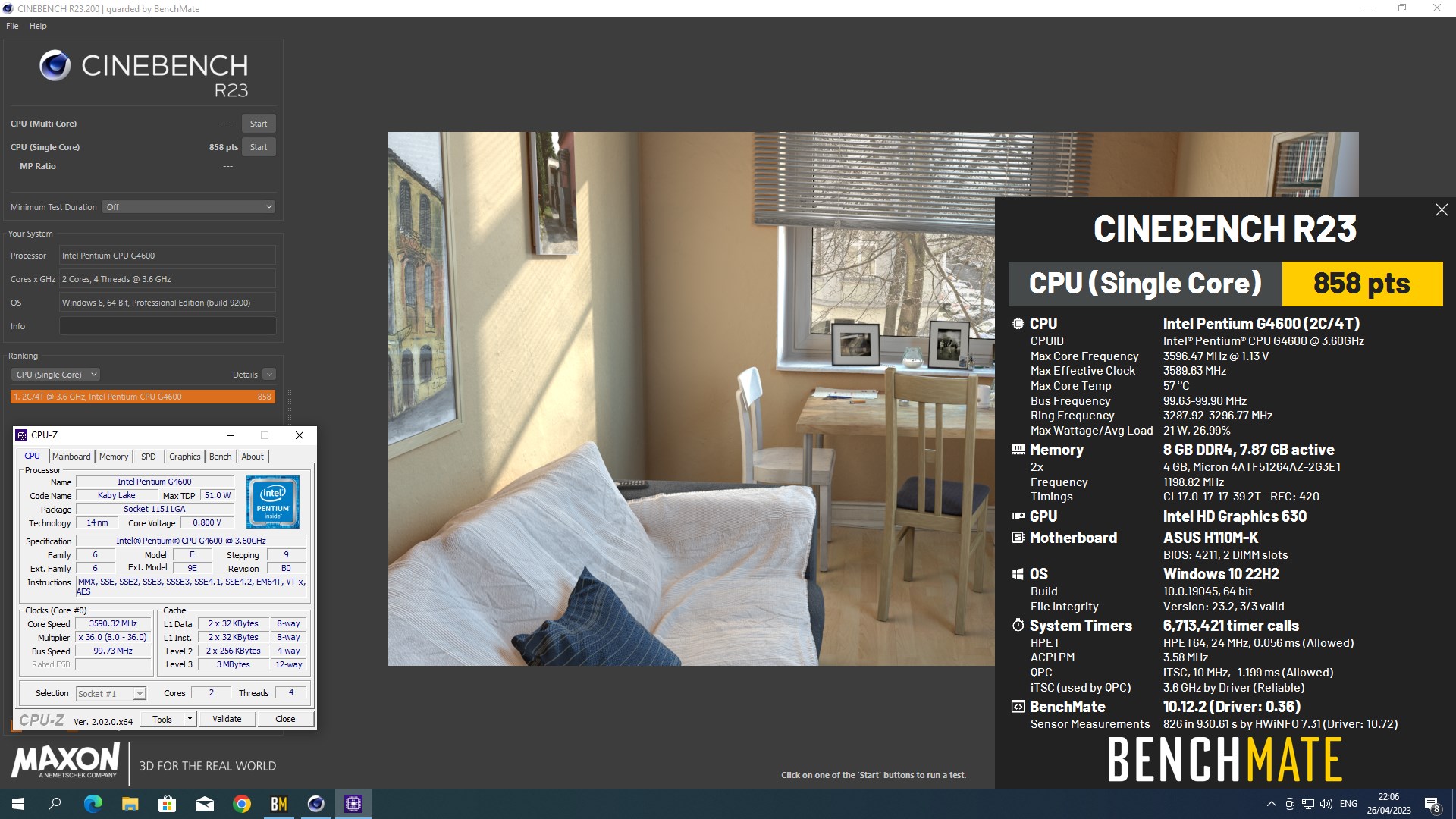The width and height of the screenshot is (1456, 819).
Task: Start the CPU Multi Core test
Action: [x=259, y=124]
